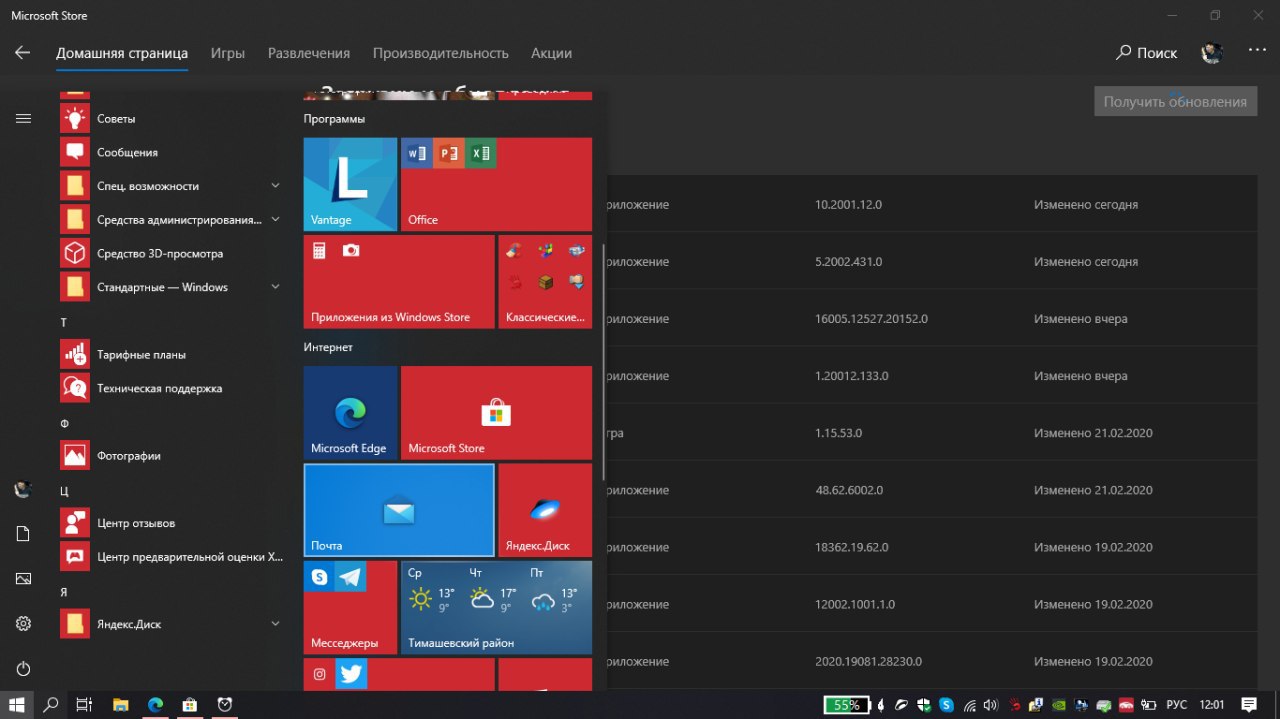
Task: Open the Store's three-dot more menu
Action: point(1257,50)
